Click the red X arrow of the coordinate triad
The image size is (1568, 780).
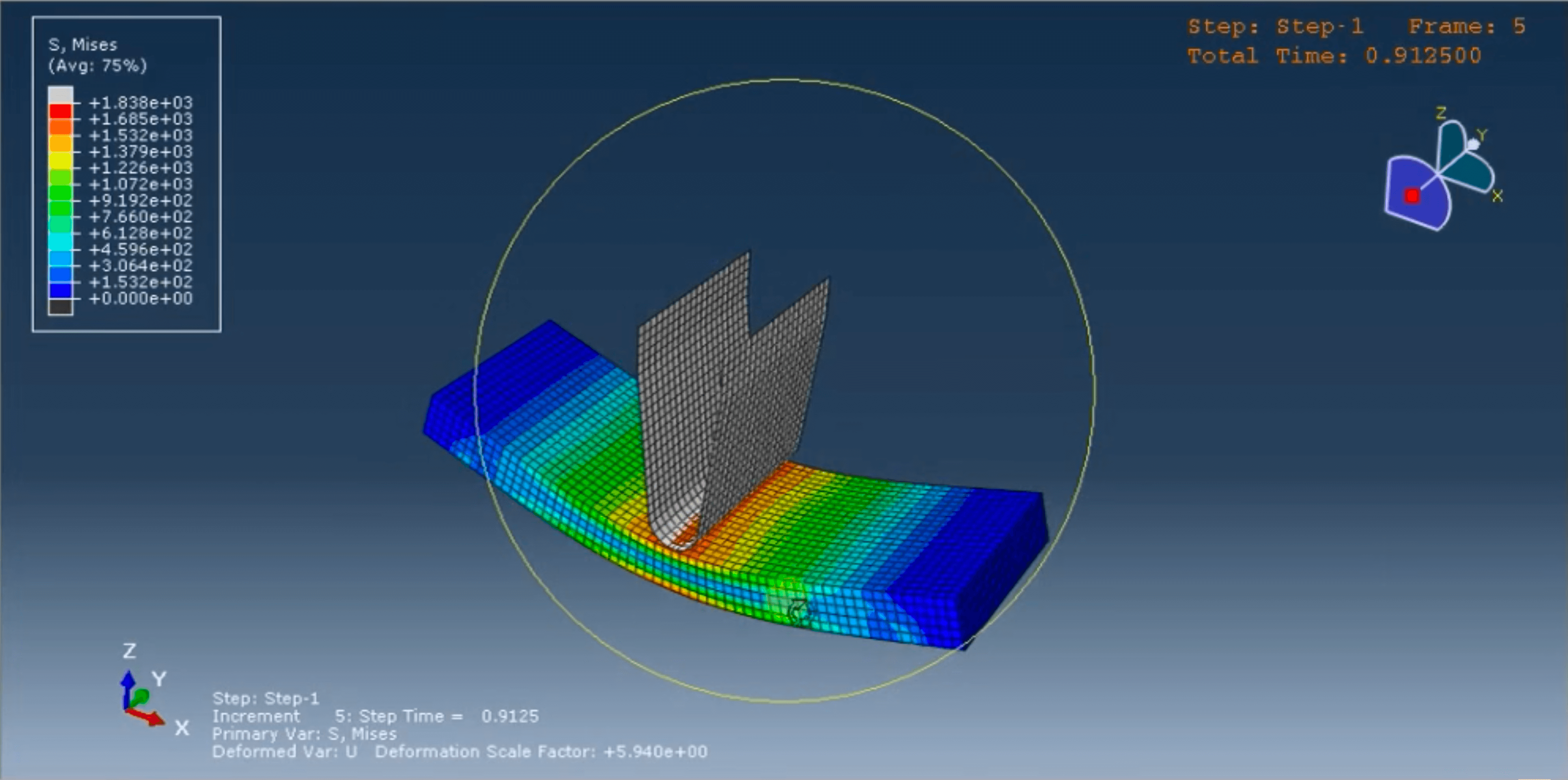[x=149, y=718]
